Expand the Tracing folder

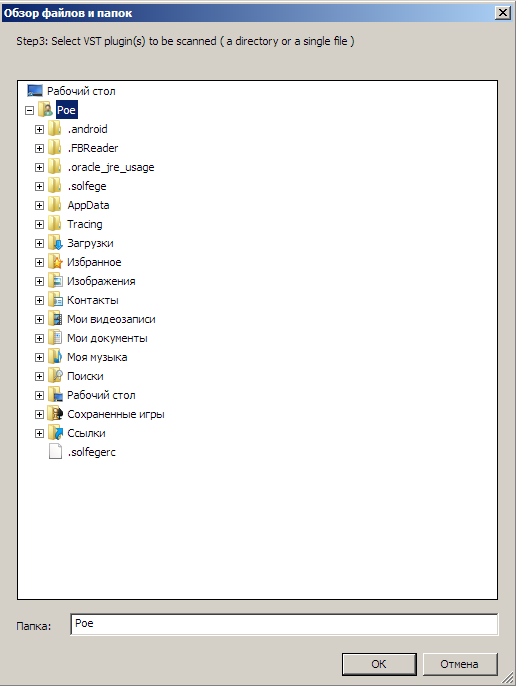tap(39, 224)
